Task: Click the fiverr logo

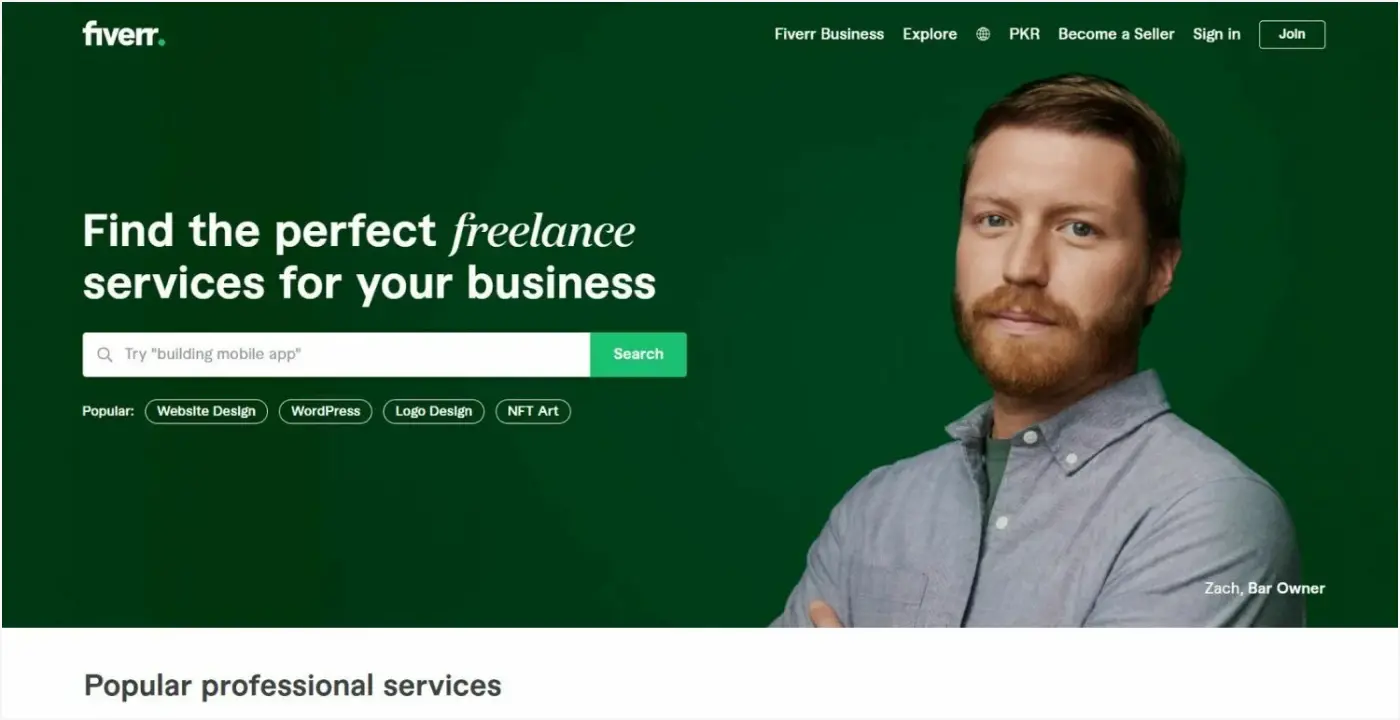Action: [x=124, y=34]
